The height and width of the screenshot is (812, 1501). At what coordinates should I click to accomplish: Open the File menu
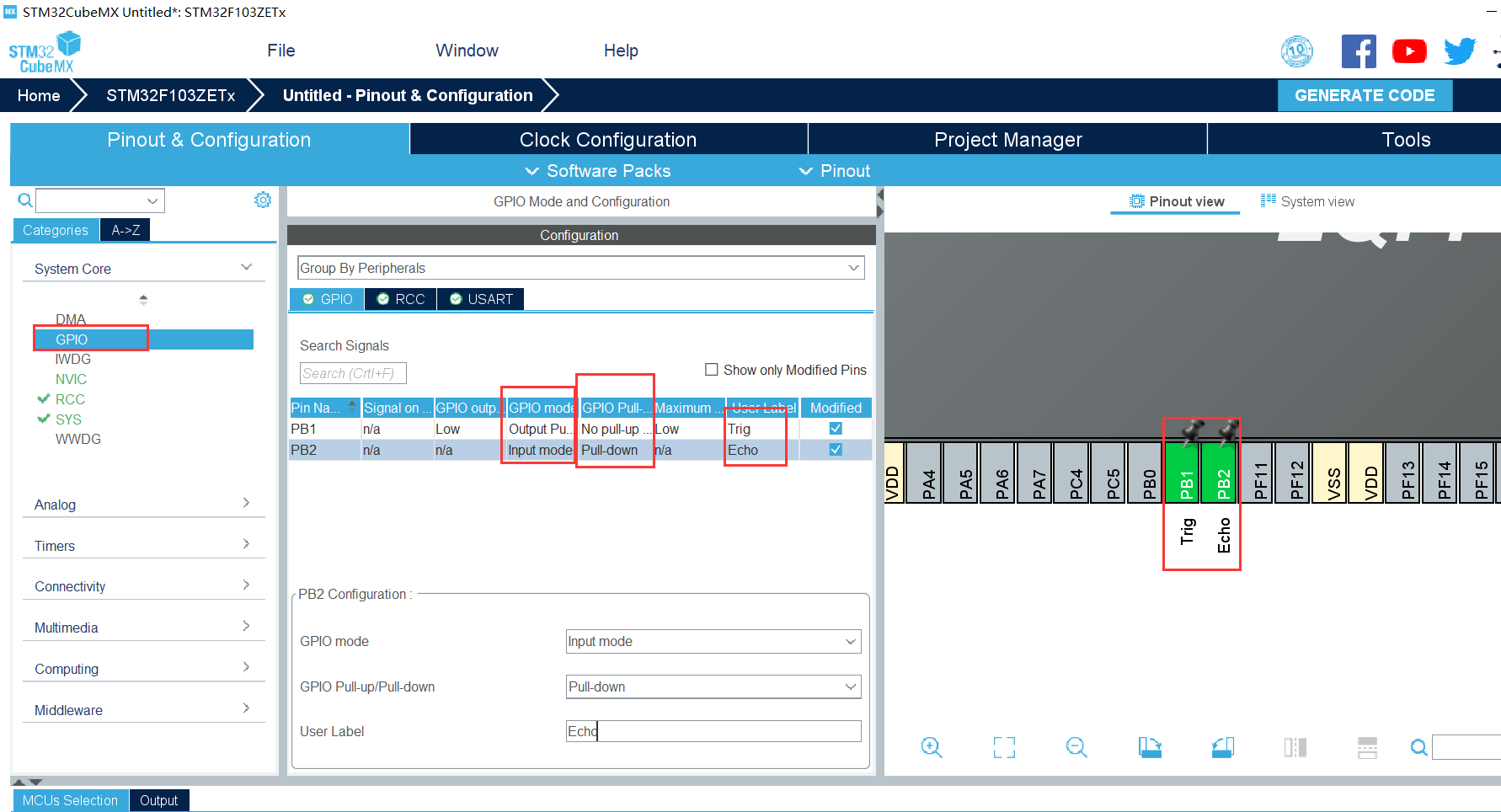point(281,51)
